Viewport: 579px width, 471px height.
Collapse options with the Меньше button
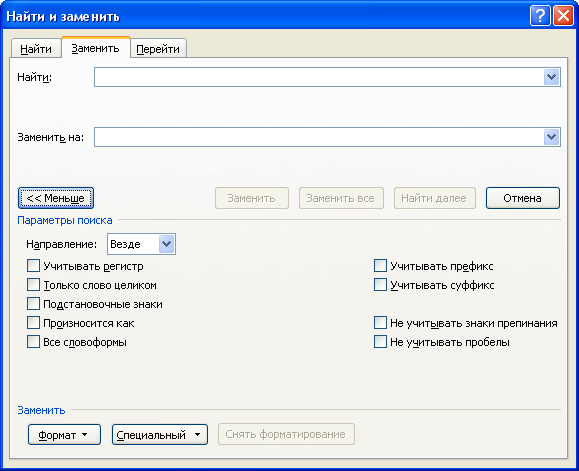click(56, 198)
